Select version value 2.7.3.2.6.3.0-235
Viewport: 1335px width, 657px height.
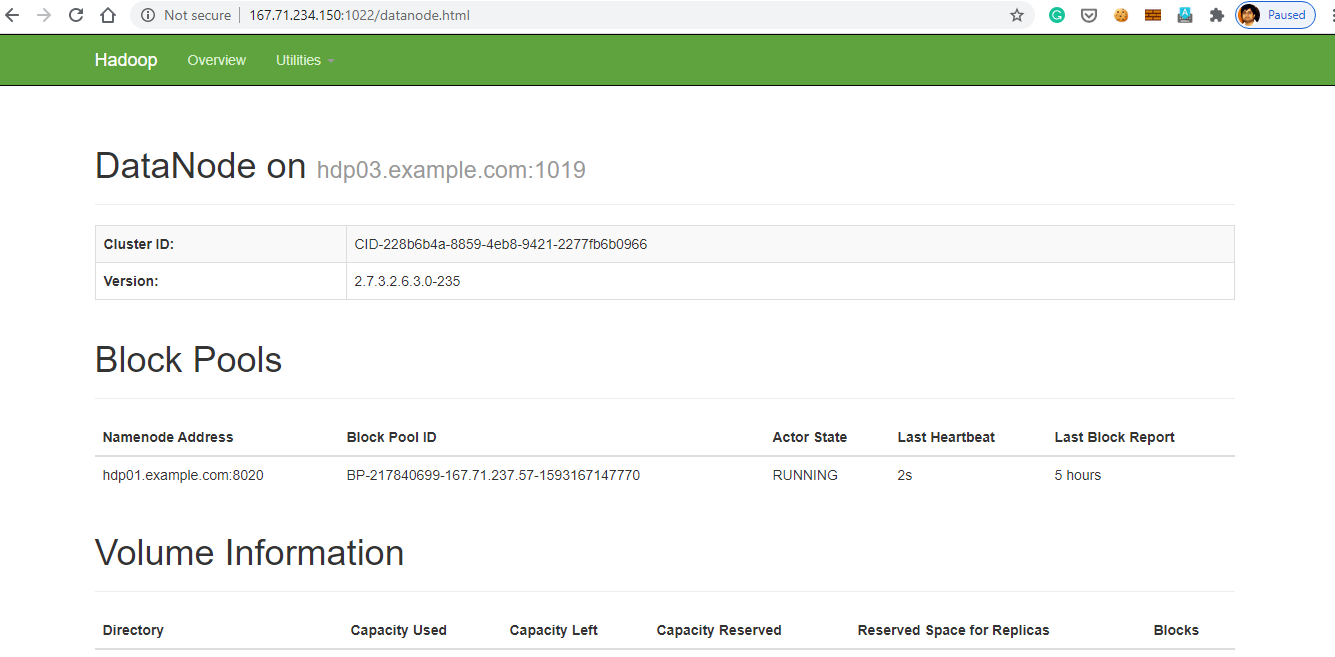tap(407, 281)
